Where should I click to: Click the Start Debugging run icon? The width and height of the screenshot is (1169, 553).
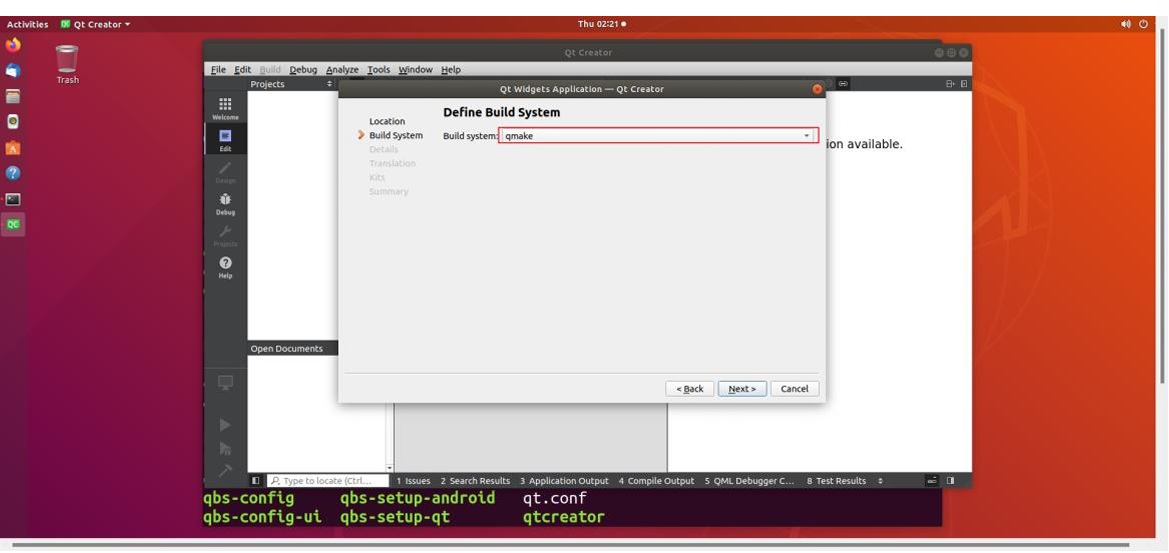click(225, 448)
